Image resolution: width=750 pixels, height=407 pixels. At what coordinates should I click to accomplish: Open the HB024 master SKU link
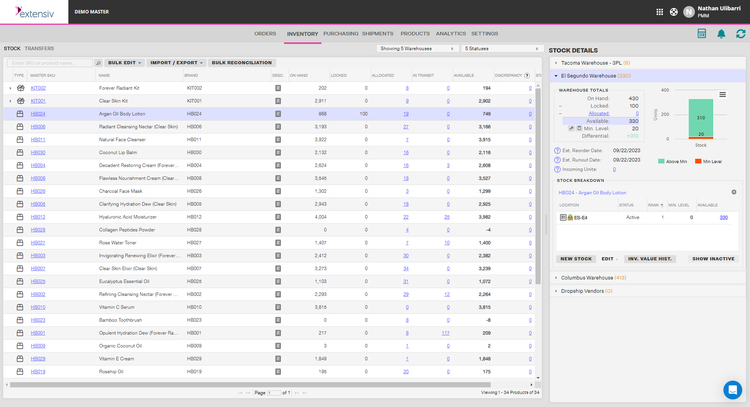(x=38, y=114)
